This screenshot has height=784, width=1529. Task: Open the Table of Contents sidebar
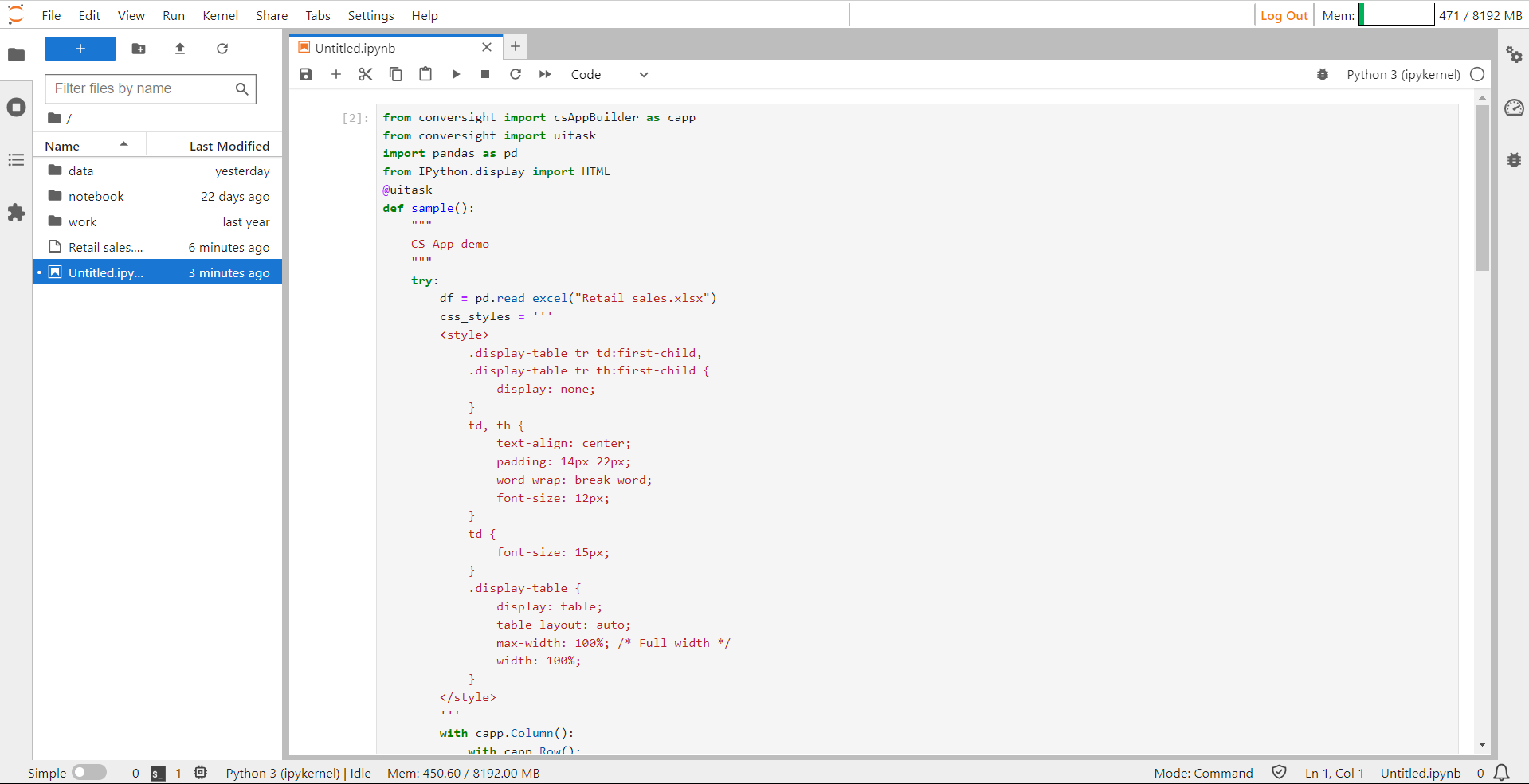pyautogui.click(x=16, y=160)
